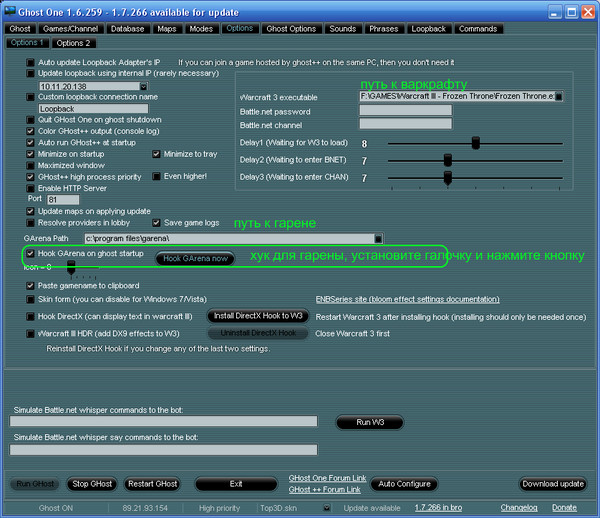The width and height of the screenshot is (600, 518).
Task: Enable the Skin form checkbox
Action: (x=30, y=299)
